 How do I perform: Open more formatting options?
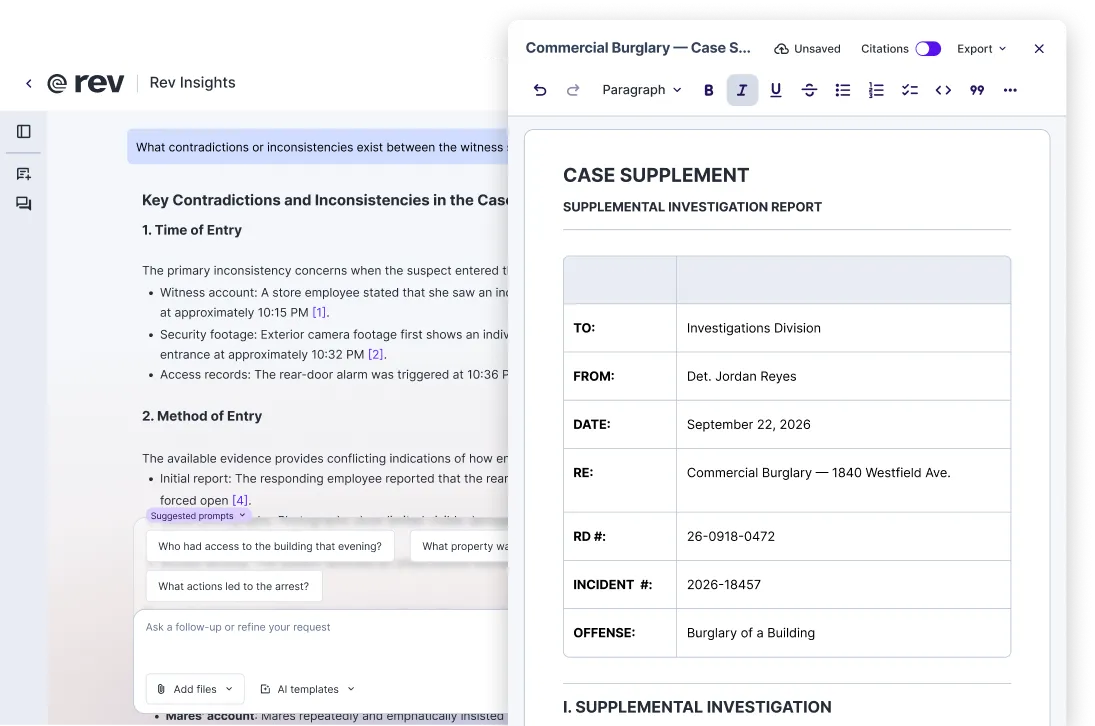(x=1010, y=90)
